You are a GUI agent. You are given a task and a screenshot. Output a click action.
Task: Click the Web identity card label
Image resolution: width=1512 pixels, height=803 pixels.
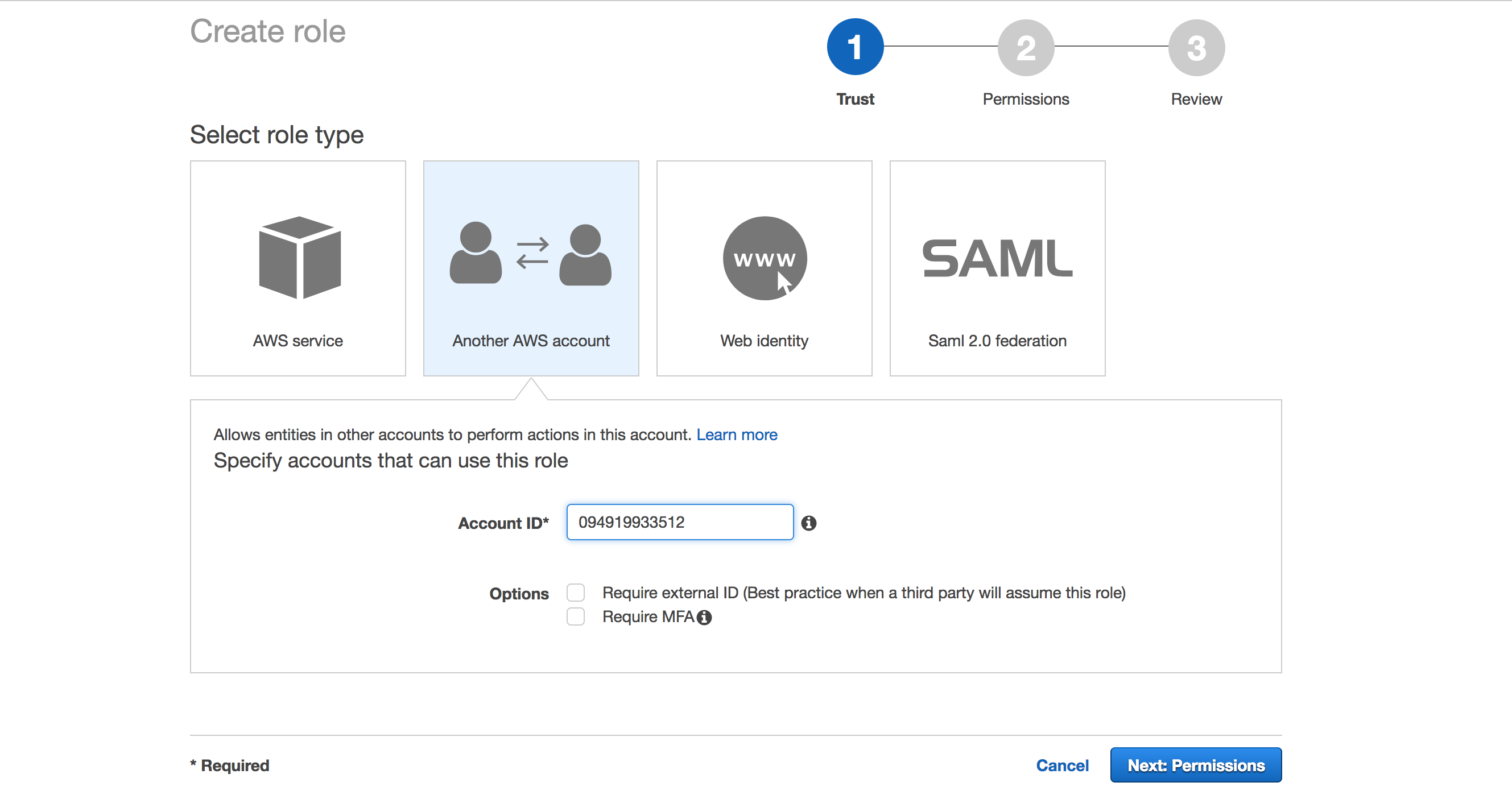[x=764, y=341]
